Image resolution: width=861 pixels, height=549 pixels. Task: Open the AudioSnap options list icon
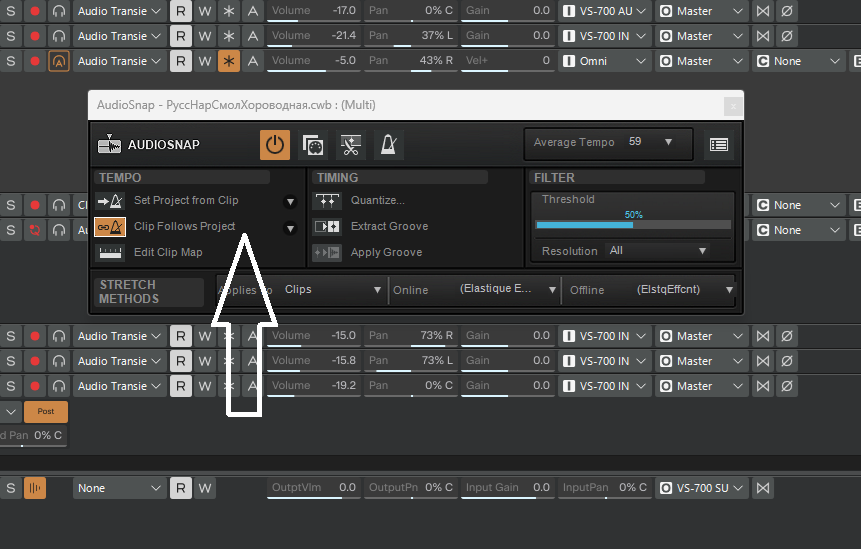pyautogui.click(x=718, y=144)
